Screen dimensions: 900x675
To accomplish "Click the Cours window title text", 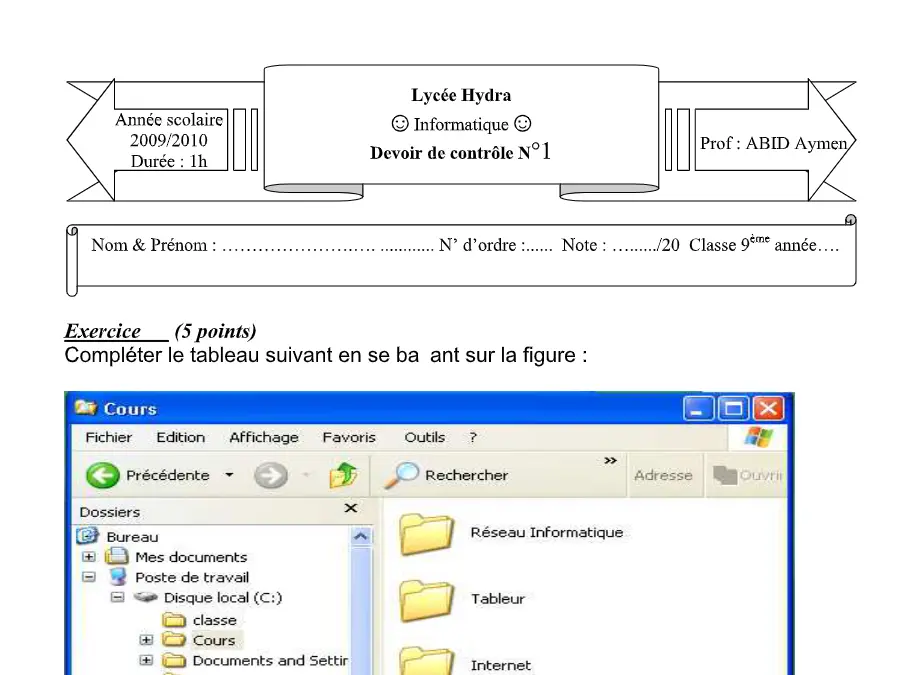I will [x=130, y=409].
